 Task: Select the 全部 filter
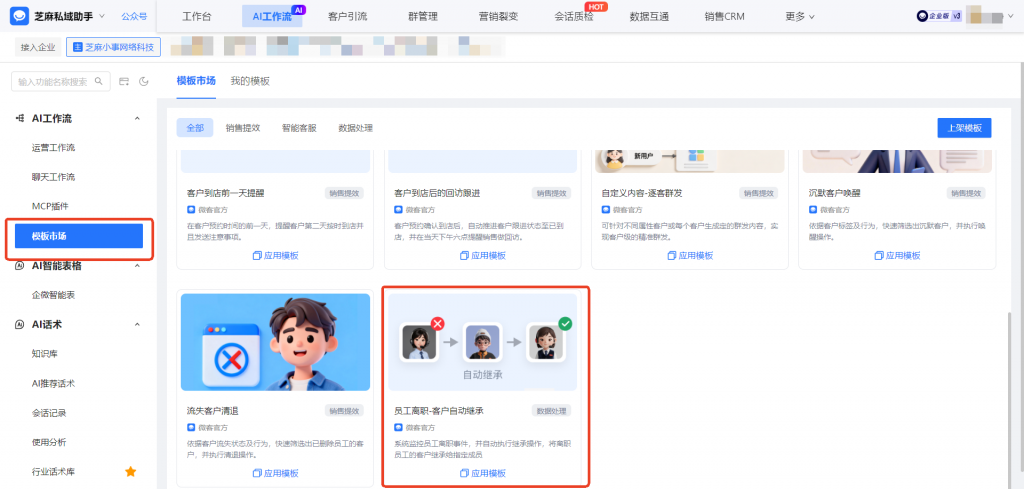pos(195,128)
